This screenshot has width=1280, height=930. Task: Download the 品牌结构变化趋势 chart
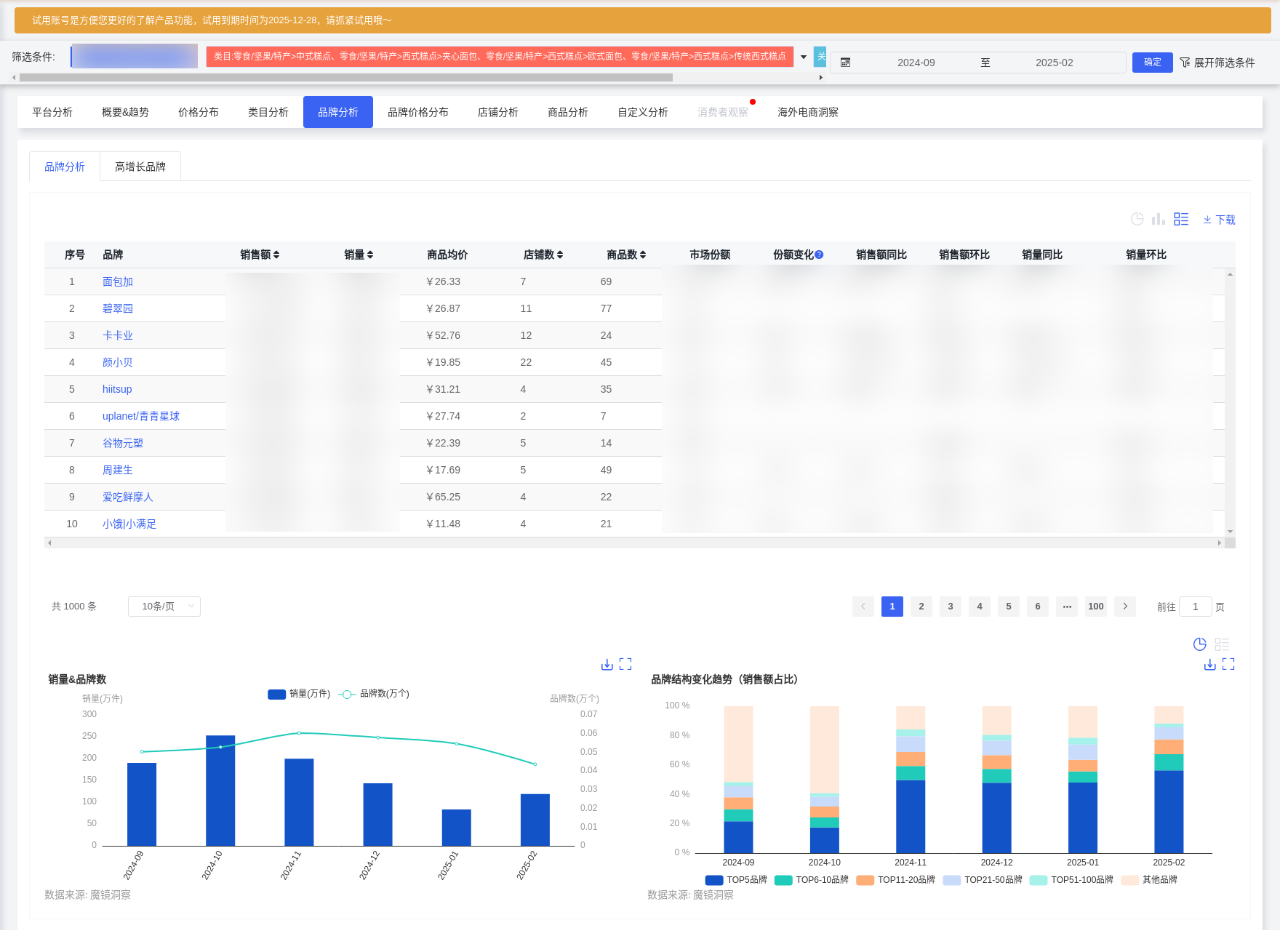tap(1210, 664)
